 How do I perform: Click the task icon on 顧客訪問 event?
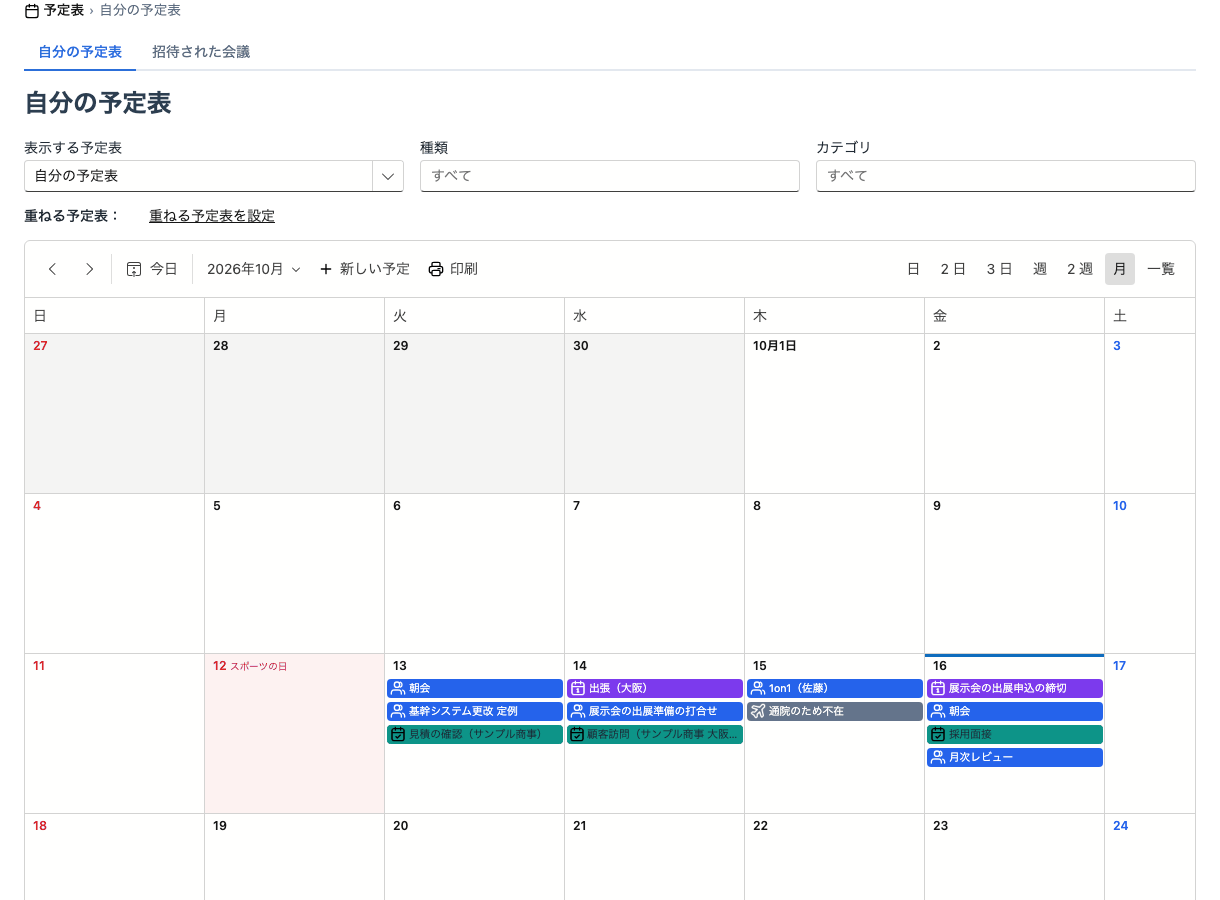click(577, 734)
